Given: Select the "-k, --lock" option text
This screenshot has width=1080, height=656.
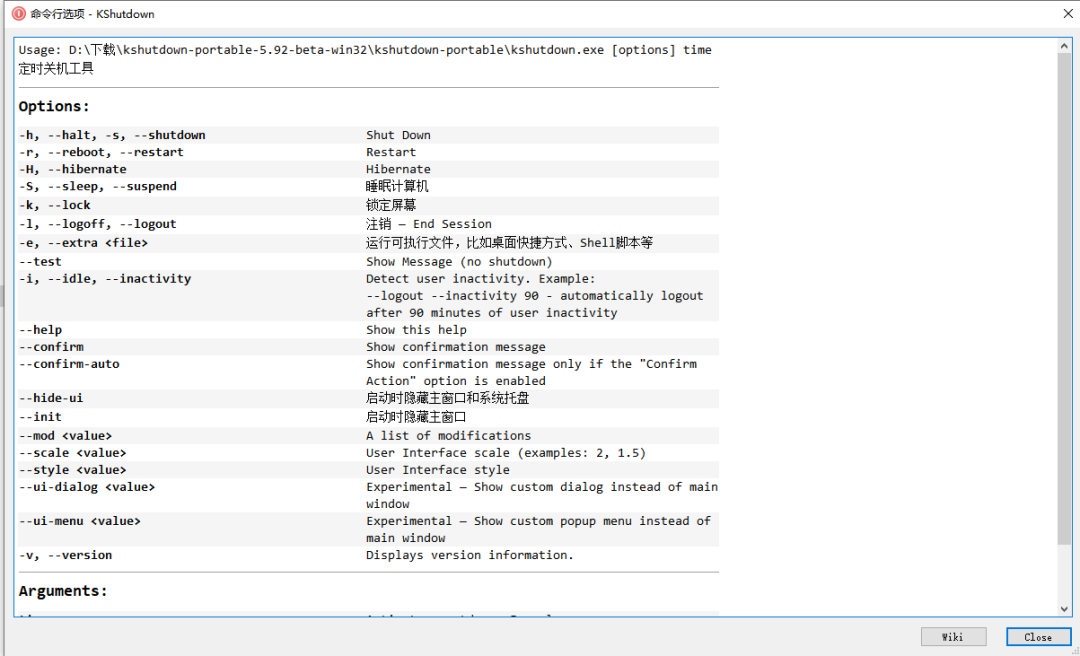Looking at the screenshot, I should 54,205.
